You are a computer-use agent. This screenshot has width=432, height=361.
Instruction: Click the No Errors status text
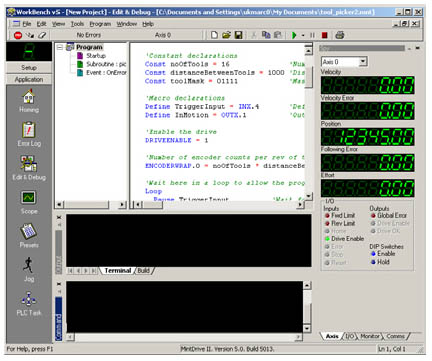pyautogui.click(x=88, y=35)
